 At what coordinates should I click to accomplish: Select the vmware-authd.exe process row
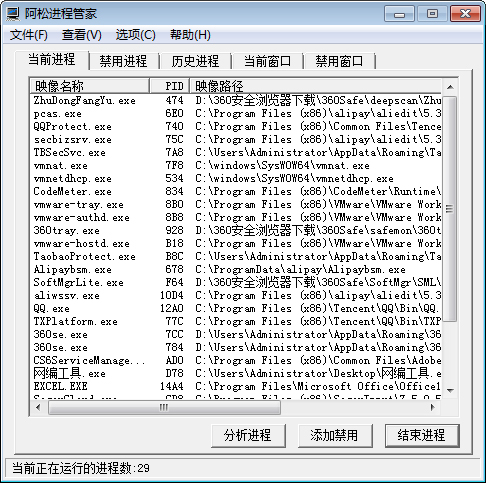tap(236, 217)
